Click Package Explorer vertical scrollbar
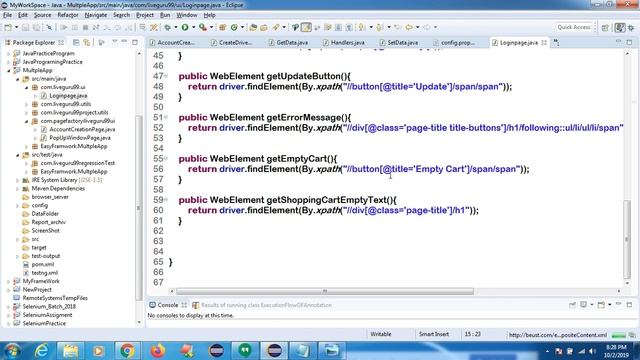The image size is (640, 360). click(x=139, y=207)
